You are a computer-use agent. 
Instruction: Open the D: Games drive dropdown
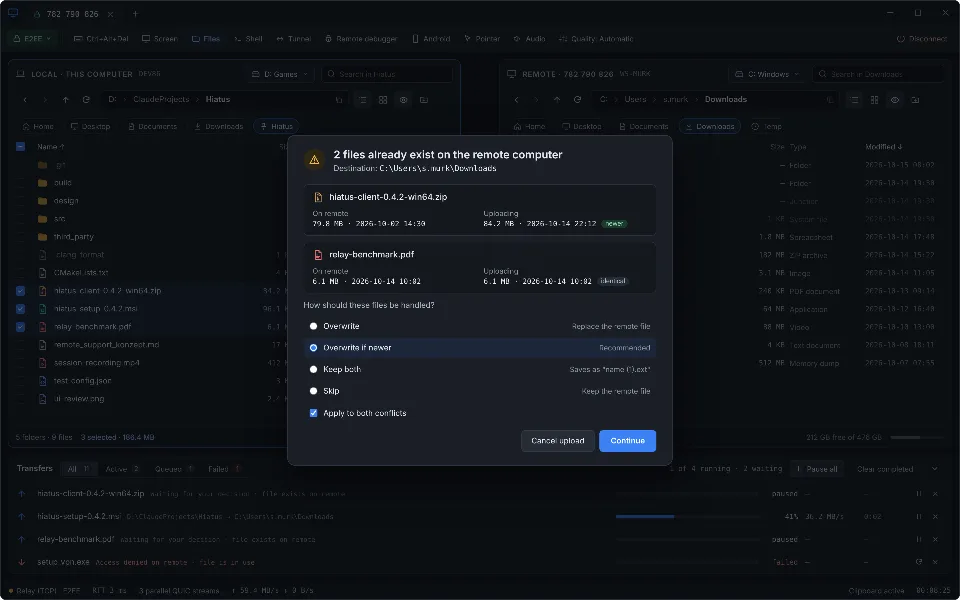pyautogui.click(x=281, y=74)
